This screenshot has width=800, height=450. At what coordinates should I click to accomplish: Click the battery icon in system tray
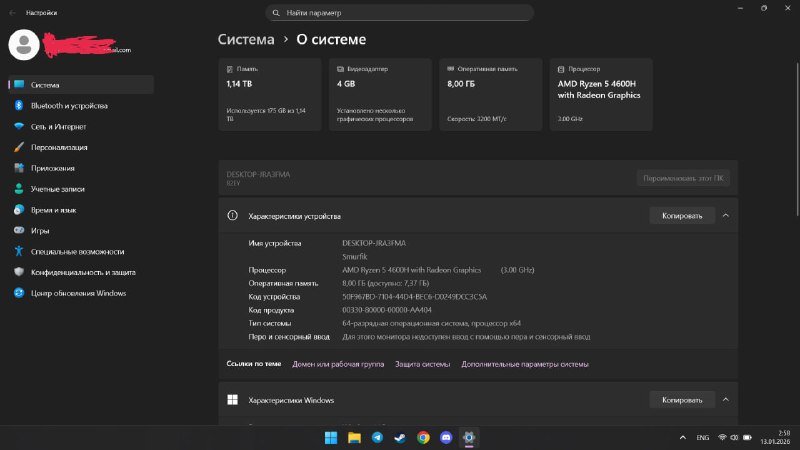coord(747,437)
